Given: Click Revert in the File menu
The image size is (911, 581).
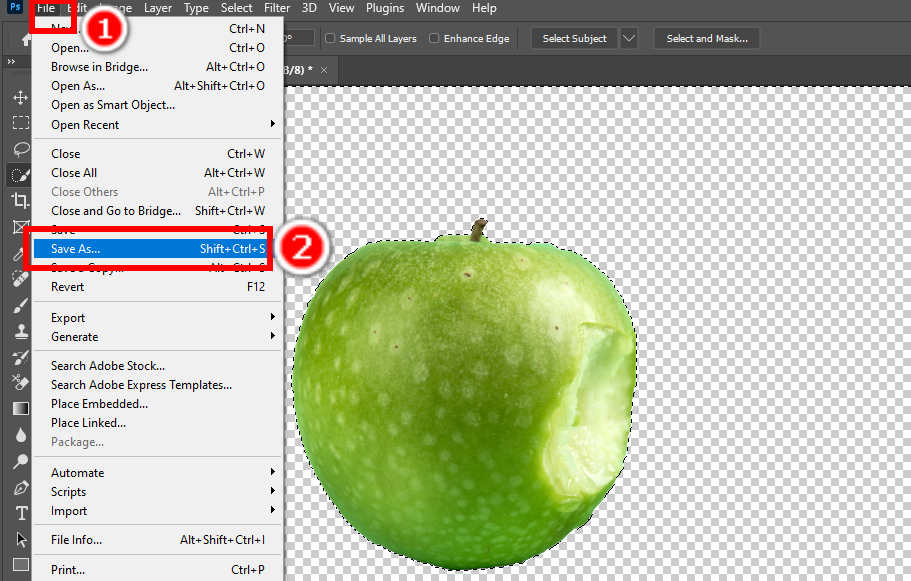Looking at the screenshot, I should click(157, 287).
